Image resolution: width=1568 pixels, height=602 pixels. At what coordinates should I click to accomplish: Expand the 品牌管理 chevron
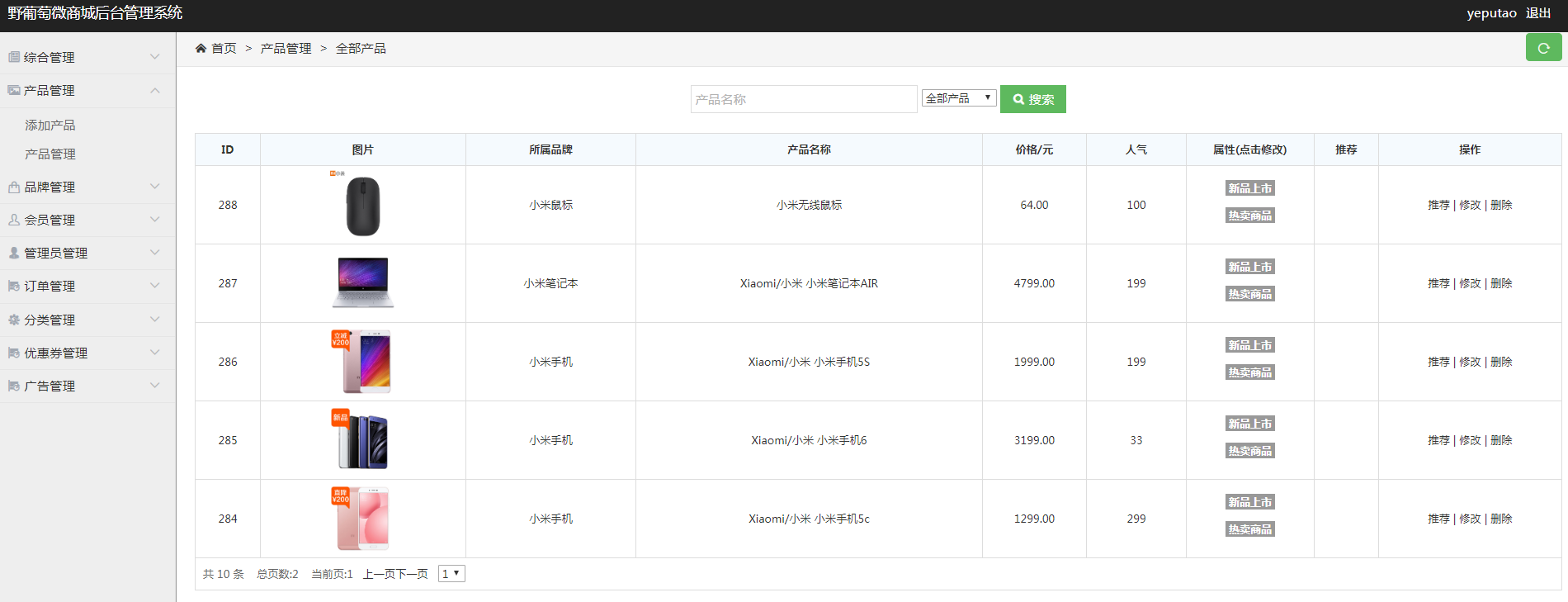[x=155, y=187]
